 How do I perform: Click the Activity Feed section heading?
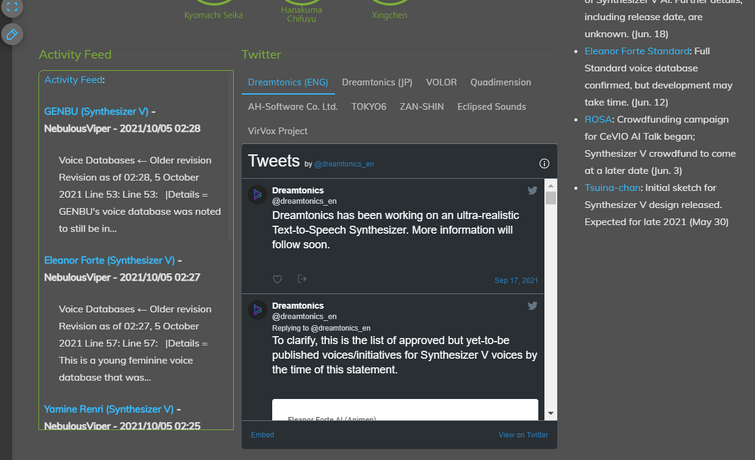[75, 54]
